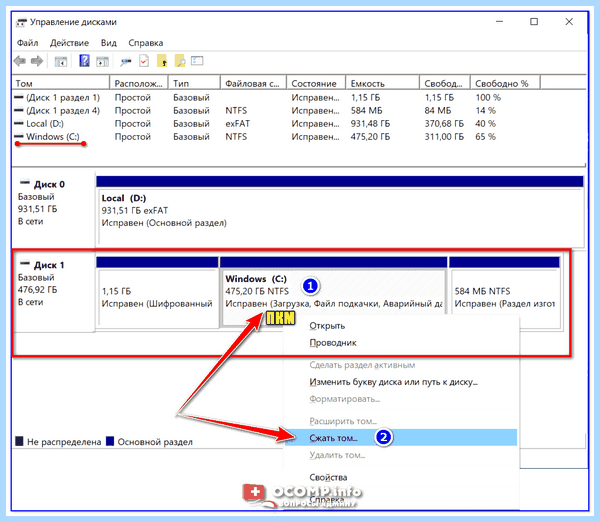The width and height of the screenshot is (600, 522).
Task: Click the 370,68 ГБ free space cell
Action: 443,124
